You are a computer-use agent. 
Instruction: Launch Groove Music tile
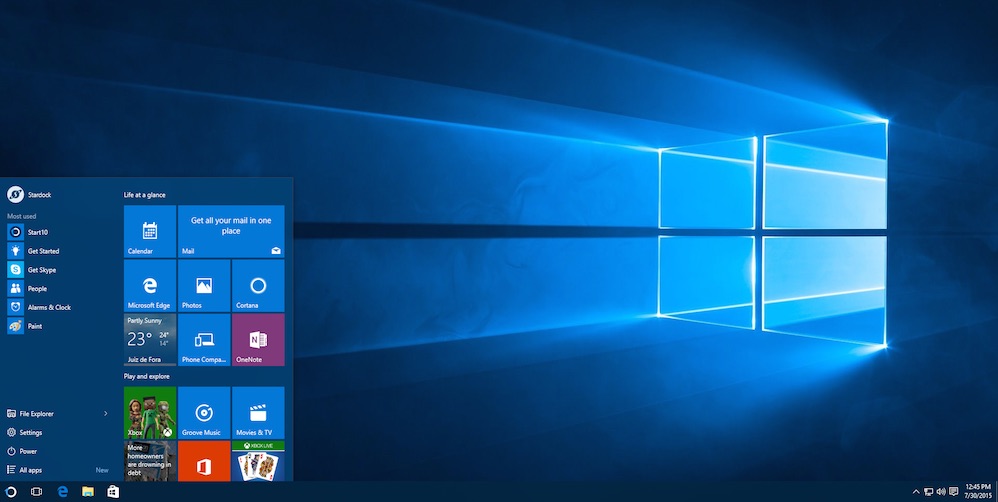pos(204,413)
